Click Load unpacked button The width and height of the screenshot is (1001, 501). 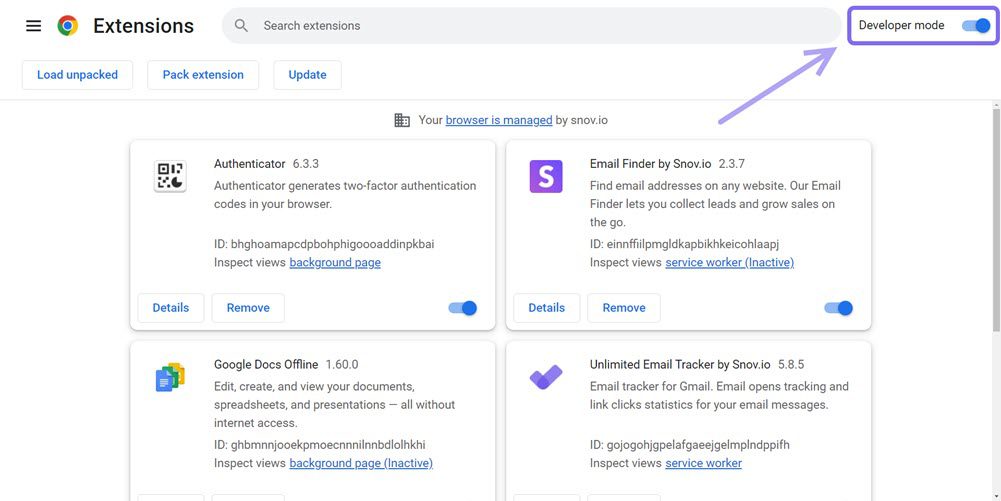(x=77, y=75)
